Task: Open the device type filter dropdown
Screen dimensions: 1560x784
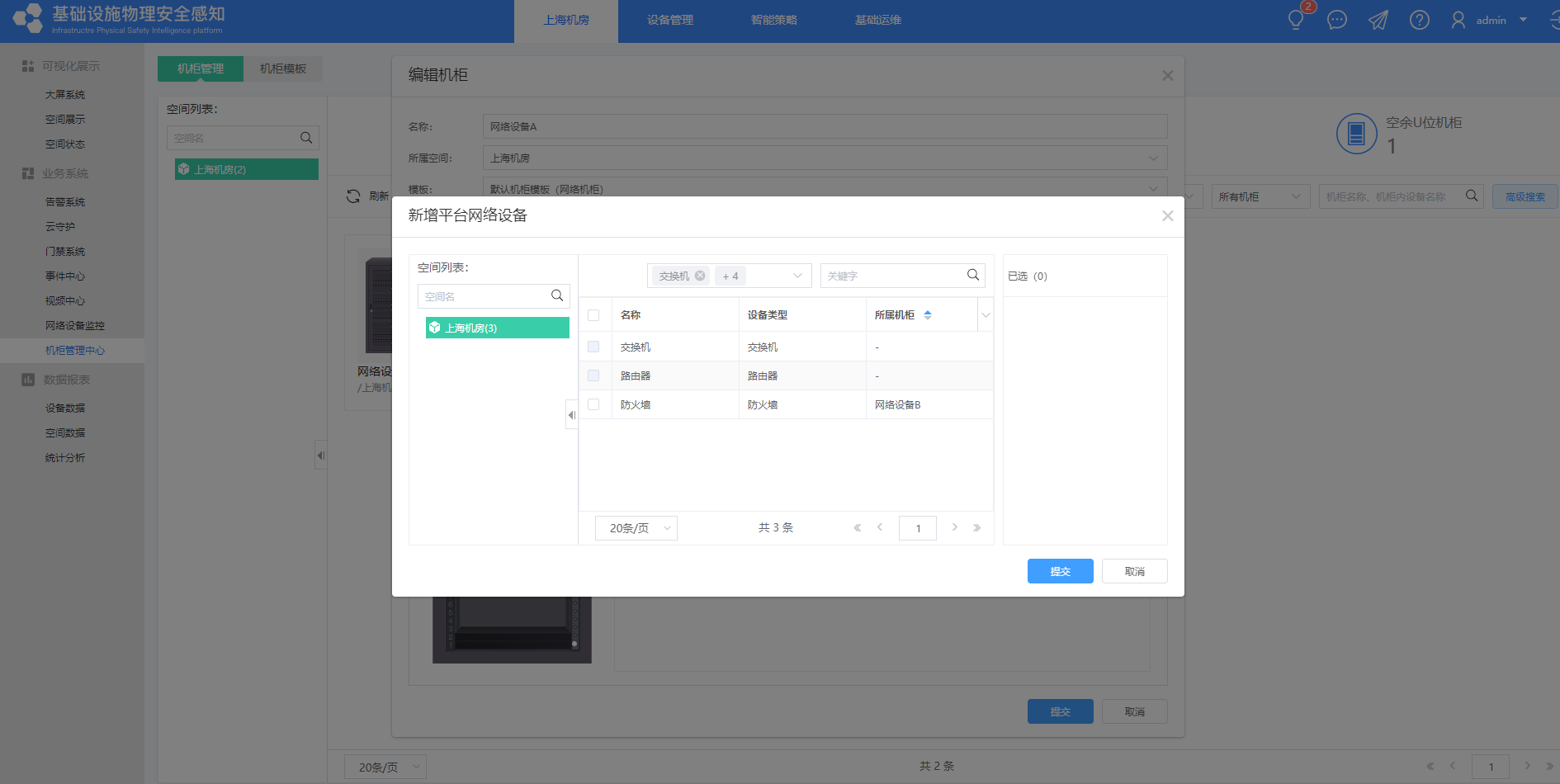Action: click(x=797, y=276)
